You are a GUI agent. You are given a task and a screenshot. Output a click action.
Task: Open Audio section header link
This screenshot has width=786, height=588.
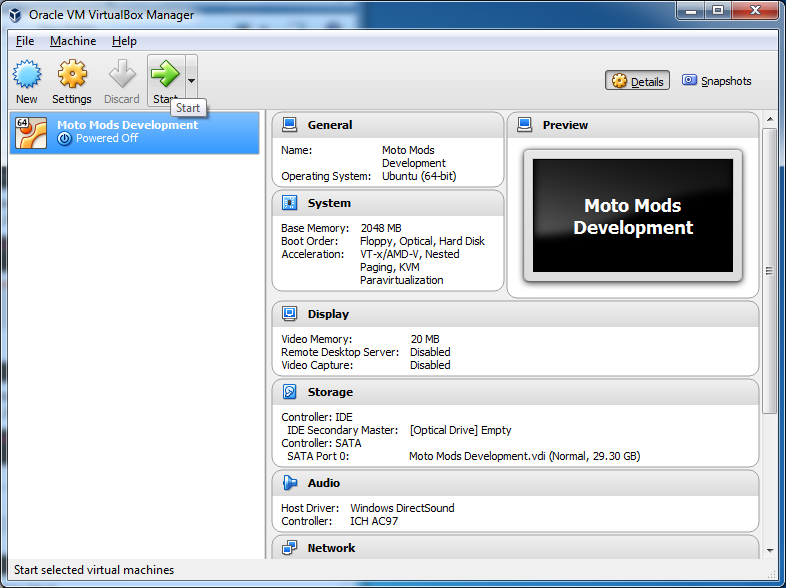[x=324, y=483]
